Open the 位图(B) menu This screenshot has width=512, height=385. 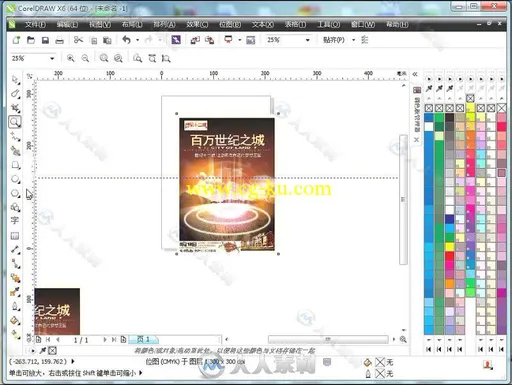(x=230, y=24)
